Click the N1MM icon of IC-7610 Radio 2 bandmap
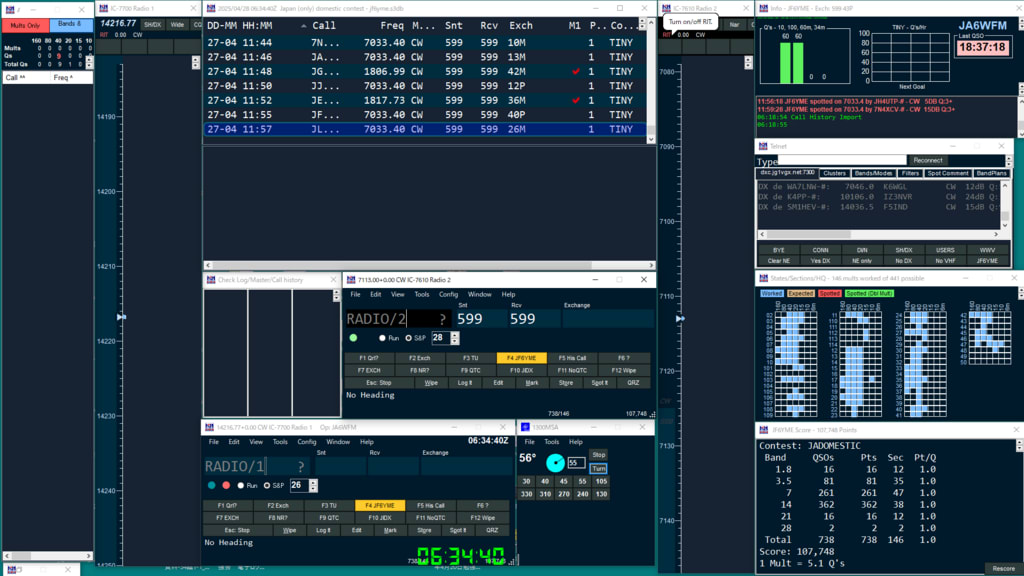This screenshot has width=1024, height=576. (666, 8)
